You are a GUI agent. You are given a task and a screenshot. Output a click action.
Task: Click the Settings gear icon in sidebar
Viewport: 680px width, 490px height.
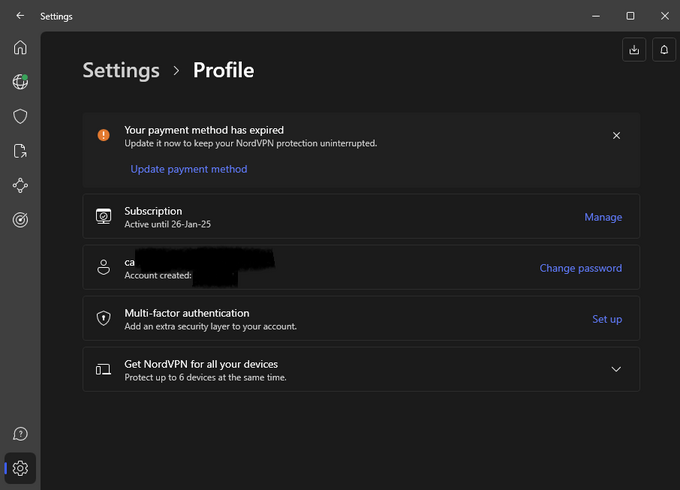pos(20,468)
